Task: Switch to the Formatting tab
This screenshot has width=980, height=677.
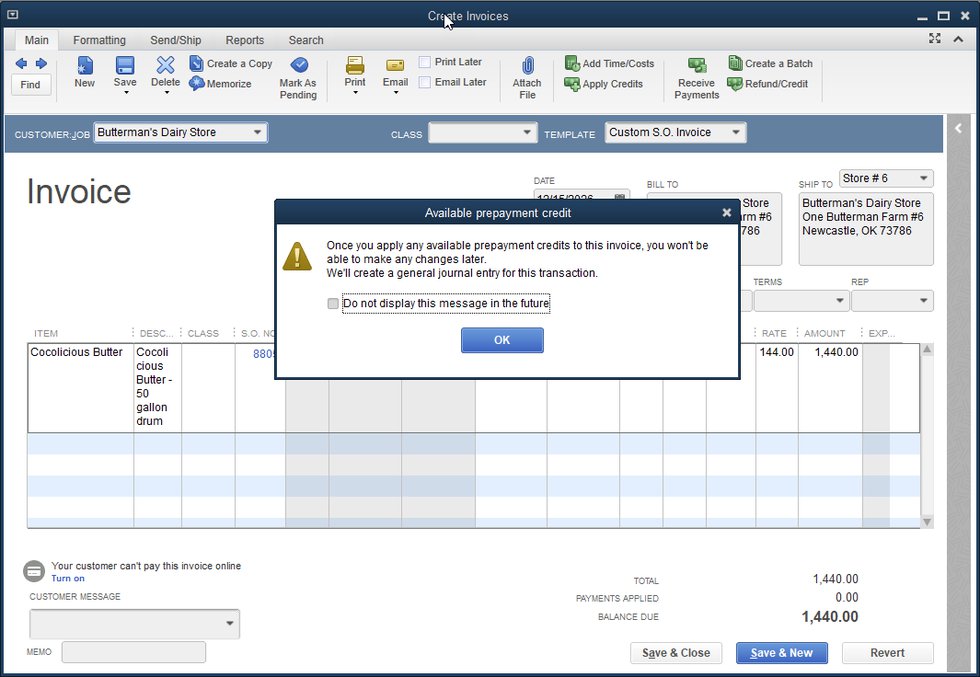Action: pos(99,40)
